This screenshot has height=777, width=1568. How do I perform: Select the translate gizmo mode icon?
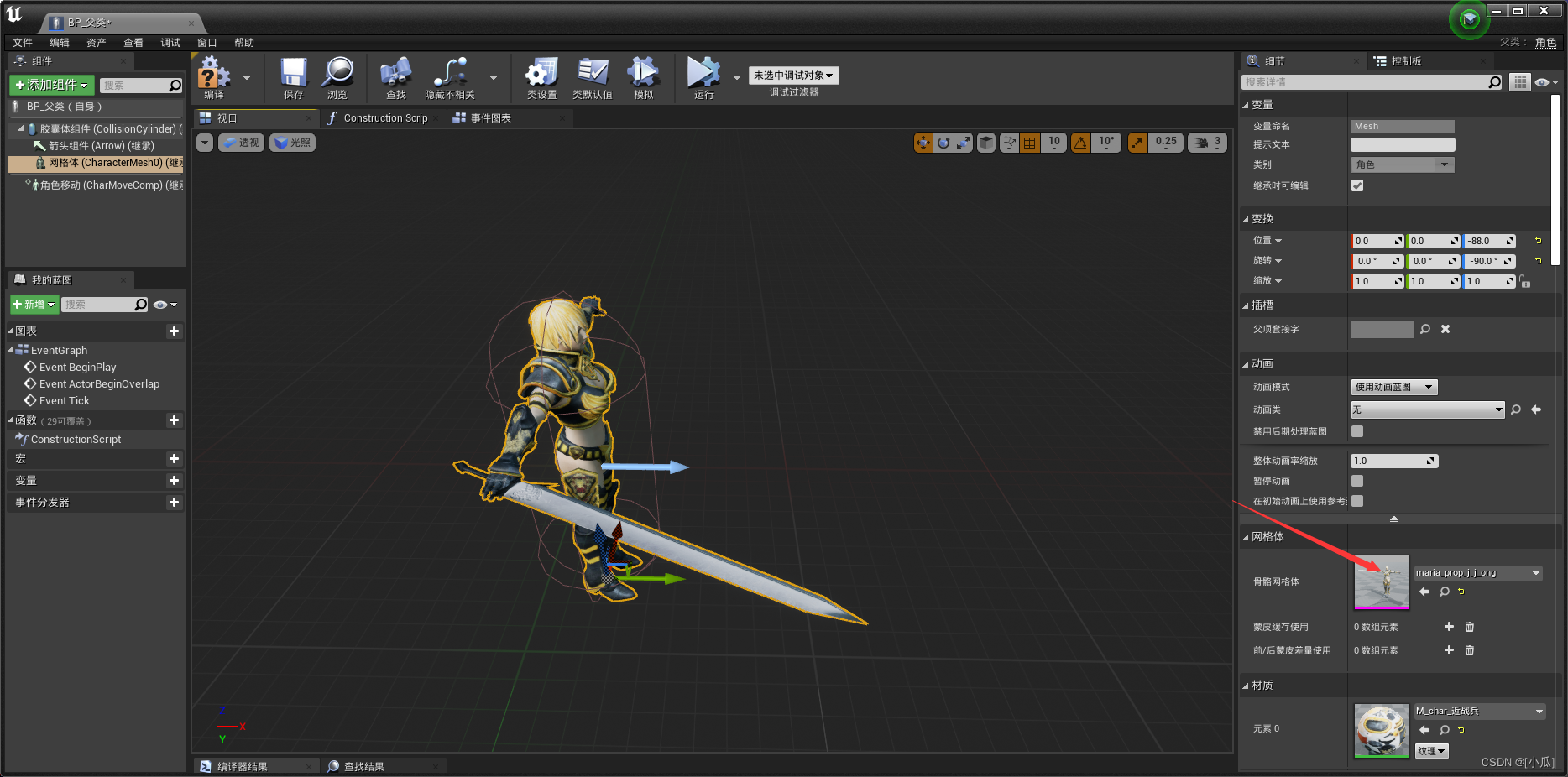pyautogui.click(x=923, y=143)
